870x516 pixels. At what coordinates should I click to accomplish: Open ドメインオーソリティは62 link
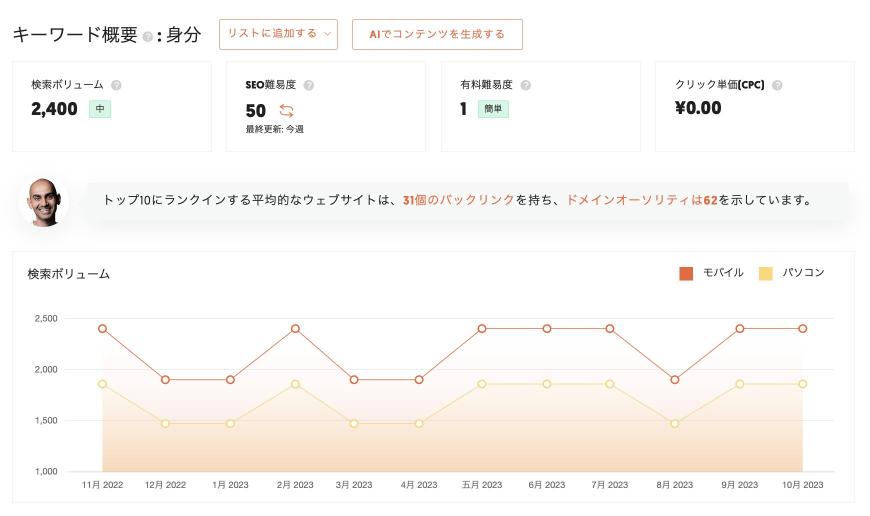point(642,200)
